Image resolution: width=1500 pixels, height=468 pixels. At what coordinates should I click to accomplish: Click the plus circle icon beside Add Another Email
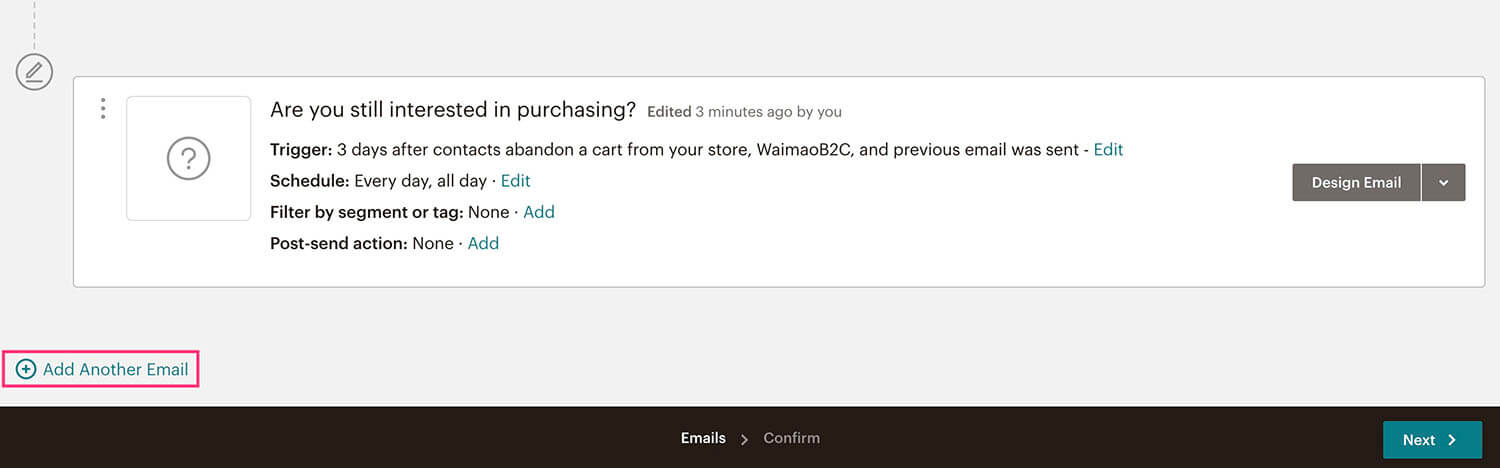coord(26,369)
